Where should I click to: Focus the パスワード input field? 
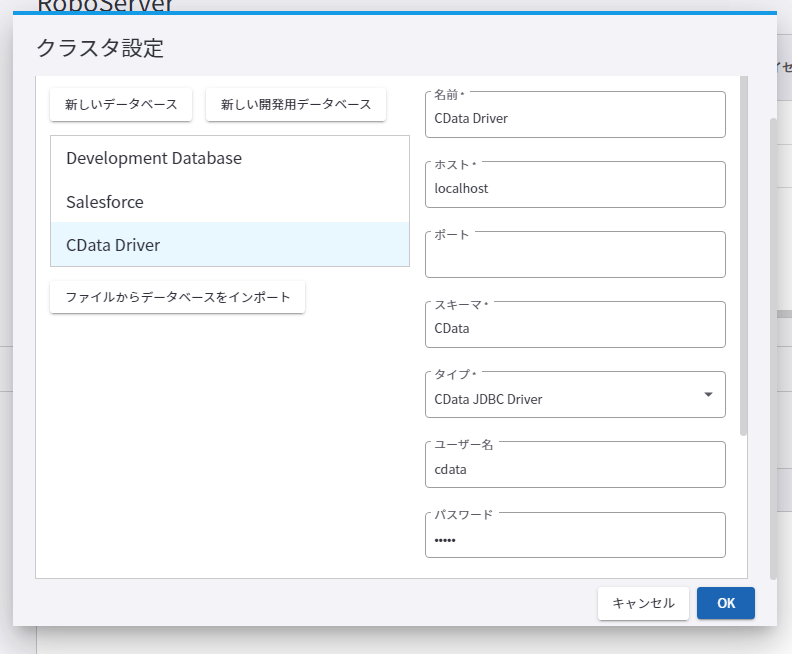(x=575, y=538)
